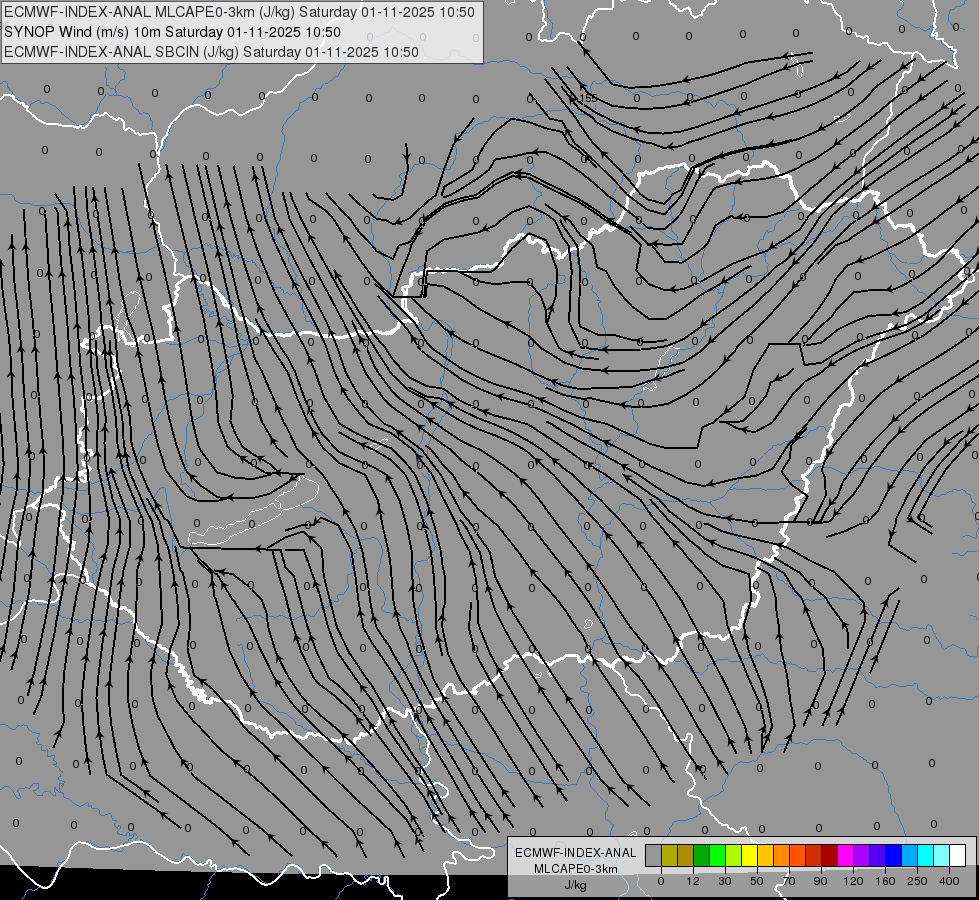Click the SYNOP Wind 10m title line
The width and height of the screenshot is (979, 900).
pyautogui.click(x=172, y=32)
